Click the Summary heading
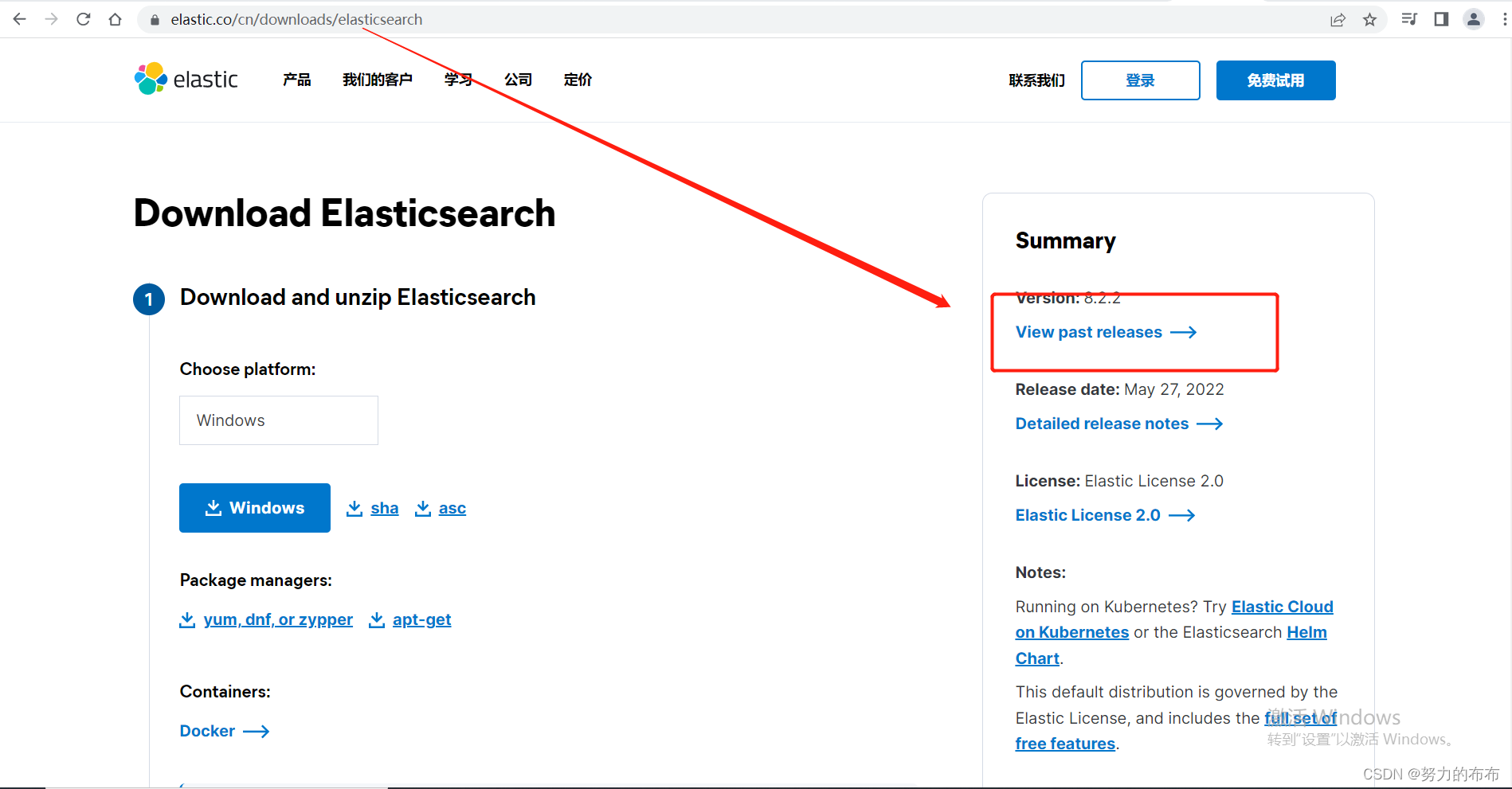The width and height of the screenshot is (1512, 789). tap(1066, 240)
